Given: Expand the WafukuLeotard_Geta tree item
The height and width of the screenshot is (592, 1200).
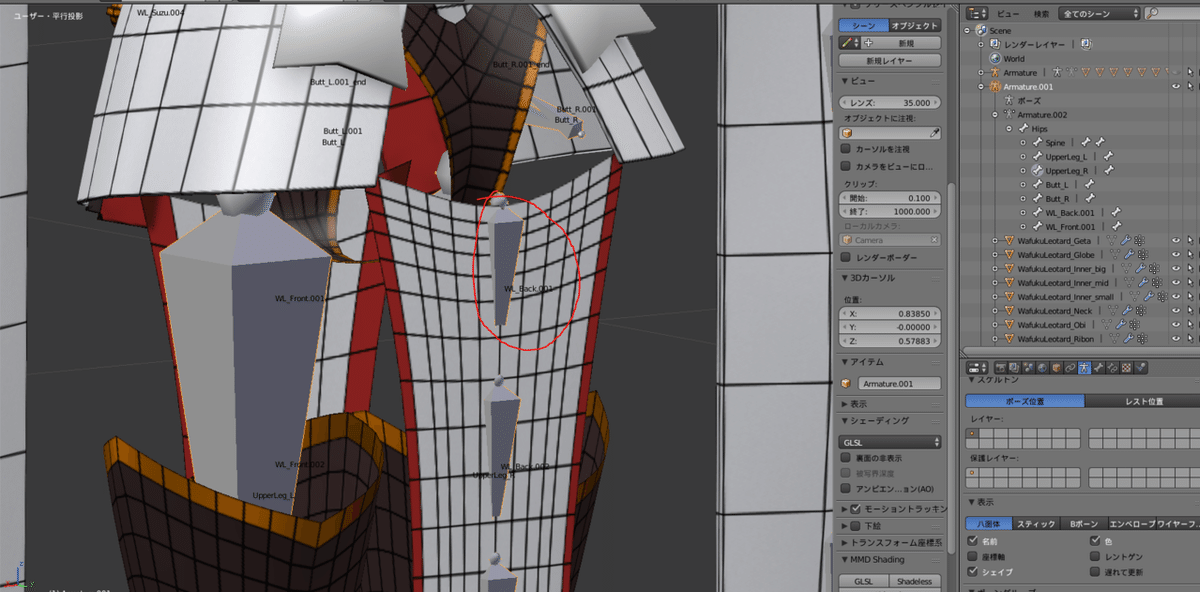Looking at the screenshot, I should pos(995,241).
